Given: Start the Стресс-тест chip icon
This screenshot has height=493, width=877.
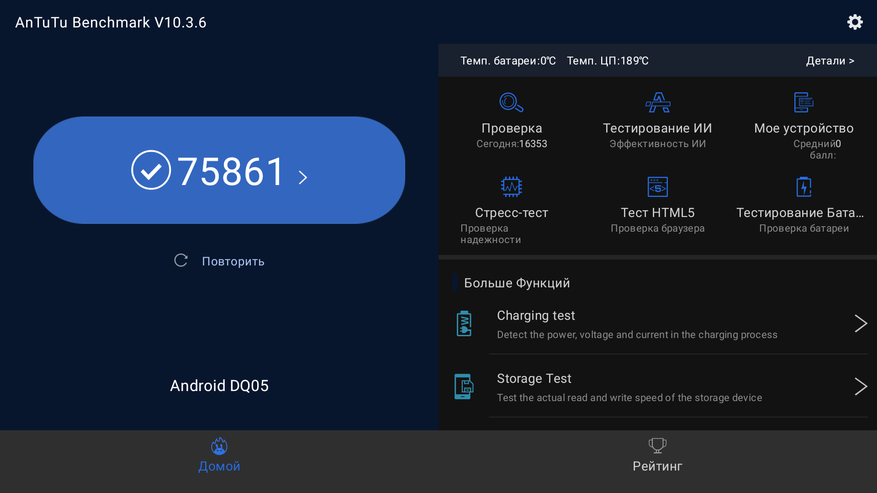Looking at the screenshot, I should [511, 187].
